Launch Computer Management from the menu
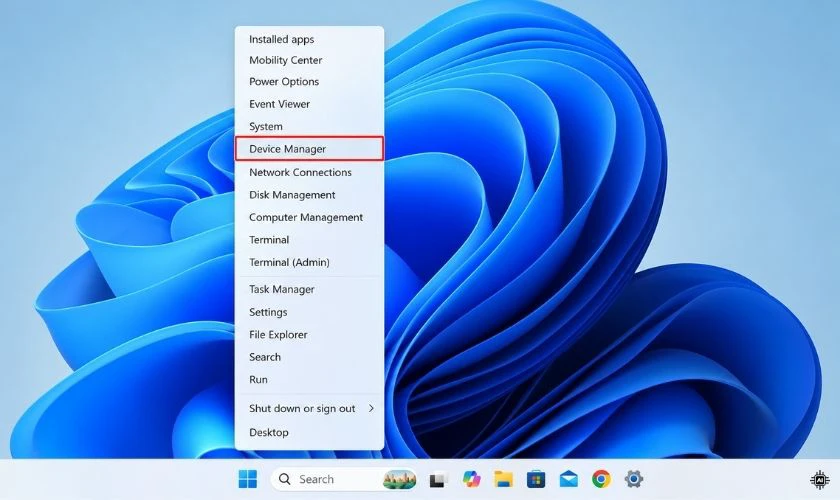This screenshot has width=840, height=500. click(309, 217)
